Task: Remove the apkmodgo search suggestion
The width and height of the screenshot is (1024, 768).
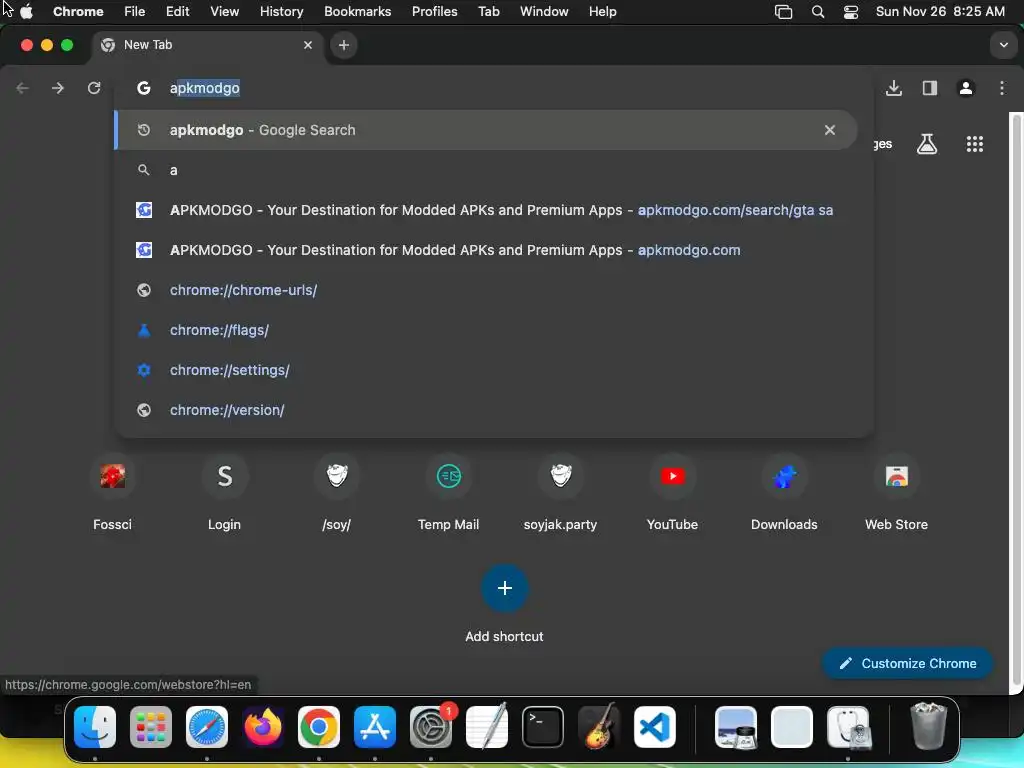Action: [x=829, y=130]
